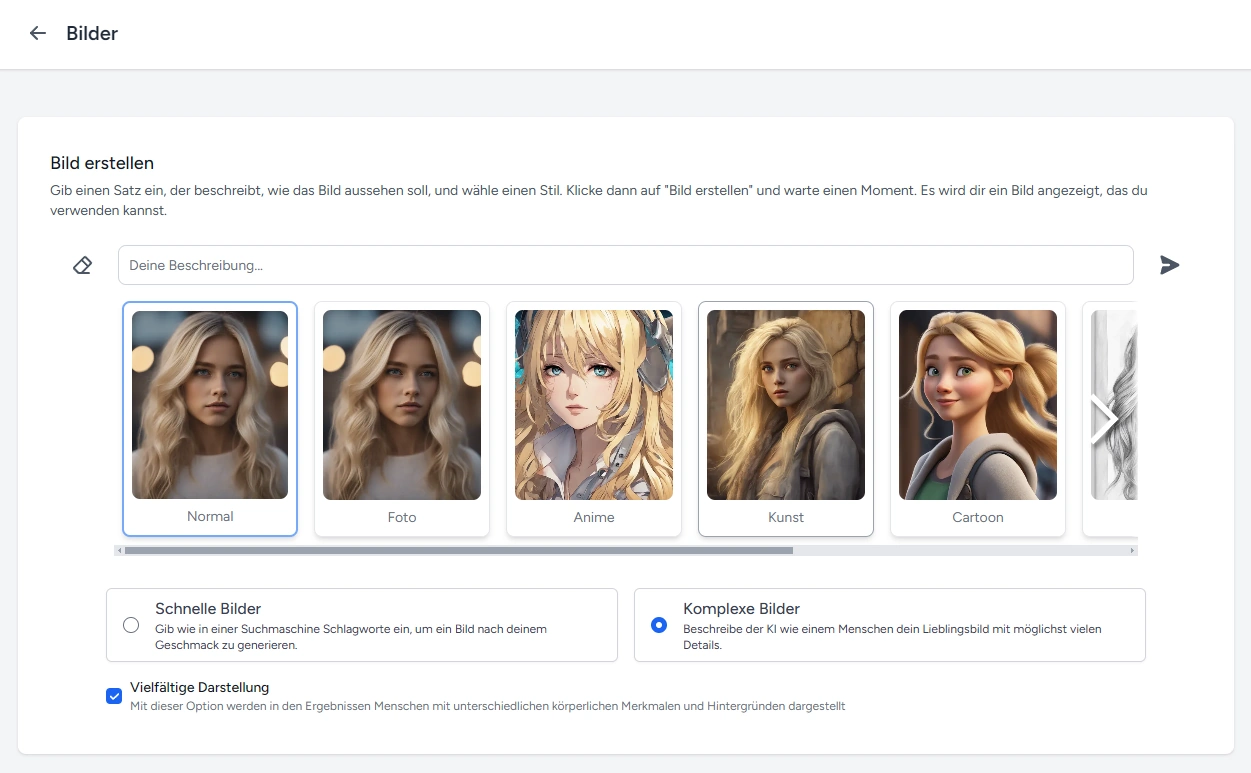Show more styles with the white chevron

point(1103,420)
